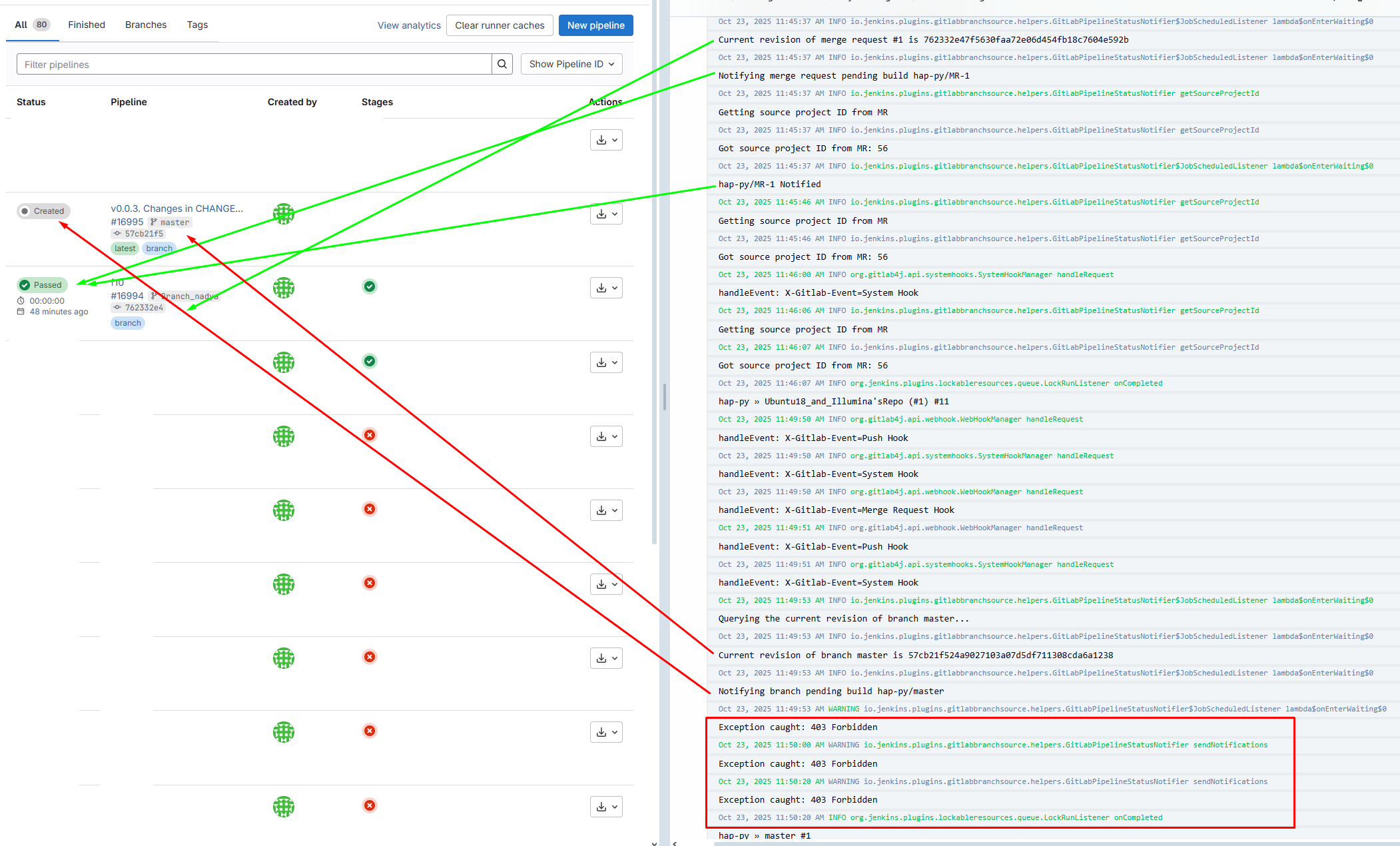The width and height of the screenshot is (1400, 846).
Task: Click the last failed stage icon at bottom
Action: click(370, 805)
